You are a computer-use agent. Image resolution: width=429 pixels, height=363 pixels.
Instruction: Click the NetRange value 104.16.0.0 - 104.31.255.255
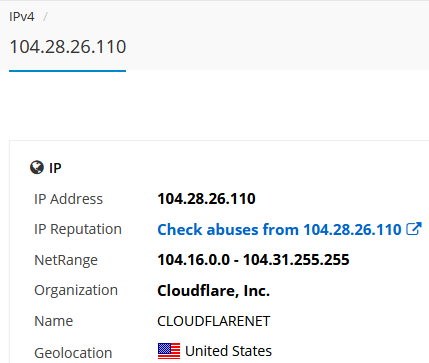(253, 260)
